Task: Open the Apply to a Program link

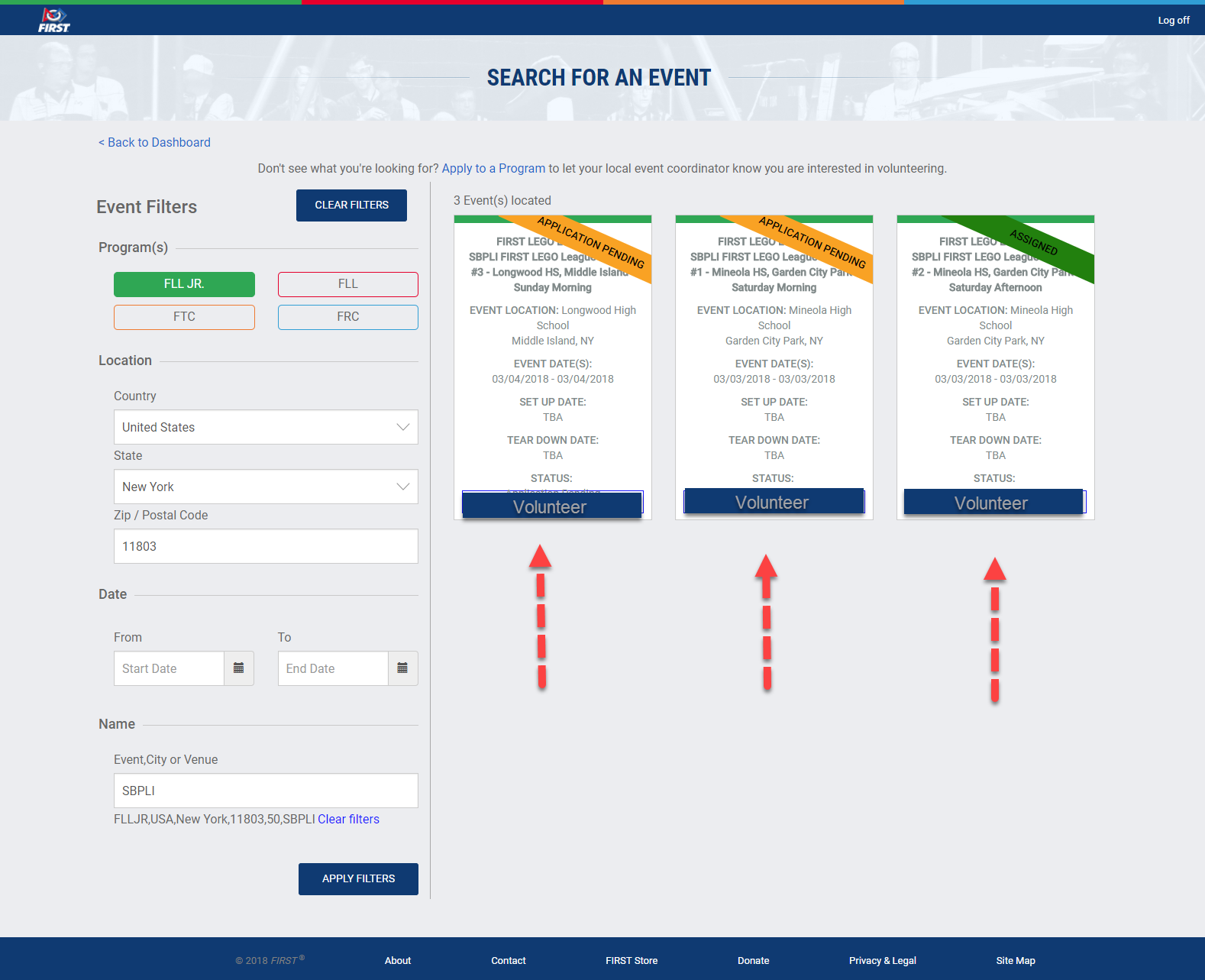Action: (493, 168)
